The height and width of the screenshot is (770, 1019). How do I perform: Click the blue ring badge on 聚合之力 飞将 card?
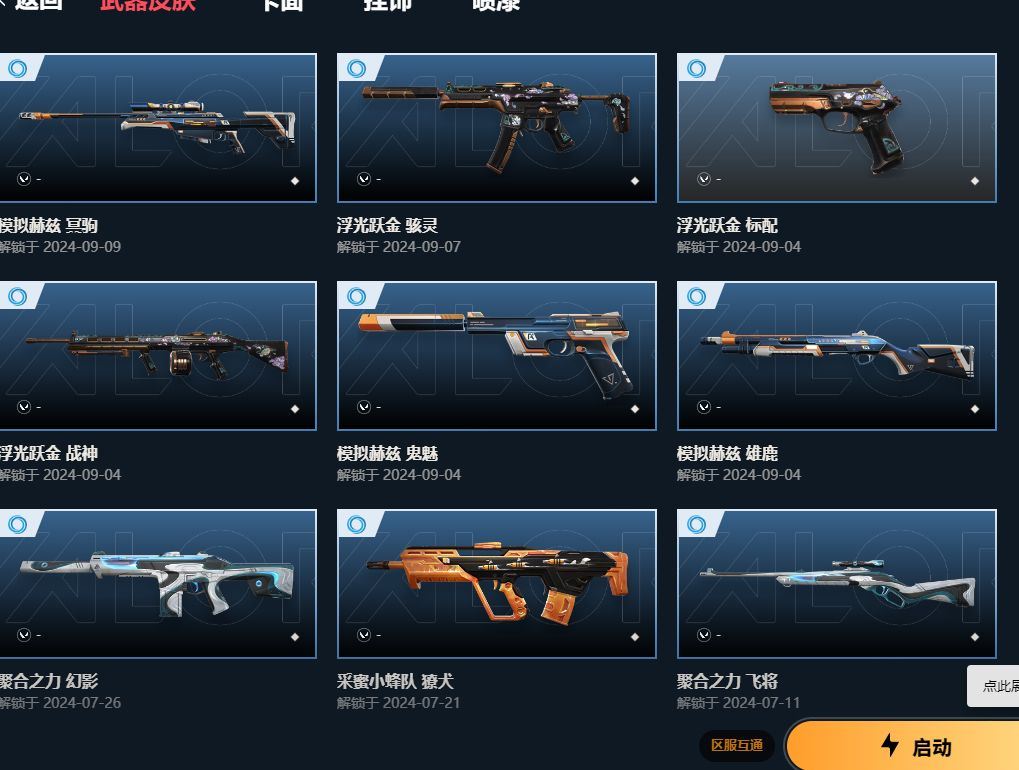[x=696, y=524]
